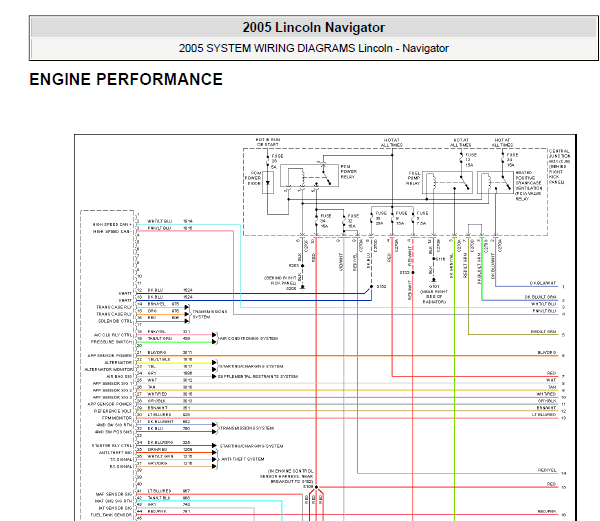The height and width of the screenshot is (521, 600).
Task: Click the 'FPM MONITOR' pin label
Action: pos(117,418)
